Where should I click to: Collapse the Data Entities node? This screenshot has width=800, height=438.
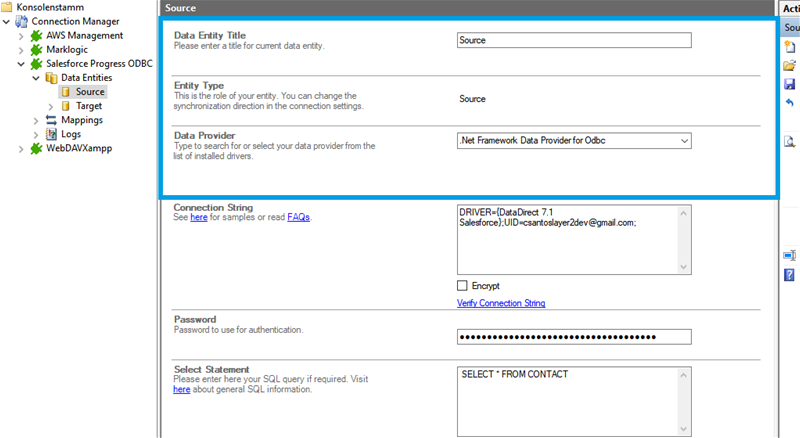[37, 78]
